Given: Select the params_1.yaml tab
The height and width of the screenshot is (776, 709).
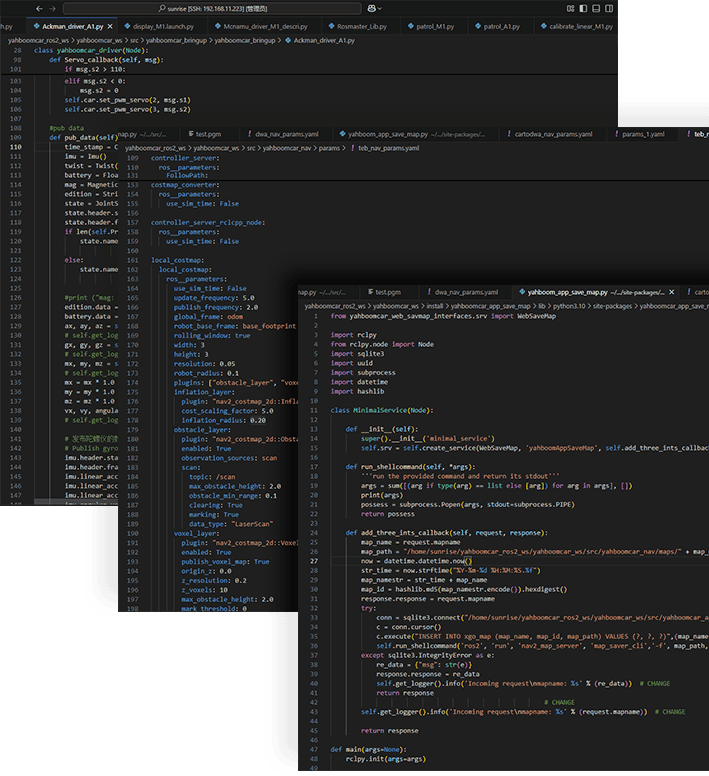Looking at the screenshot, I should (x=641, y=133).
